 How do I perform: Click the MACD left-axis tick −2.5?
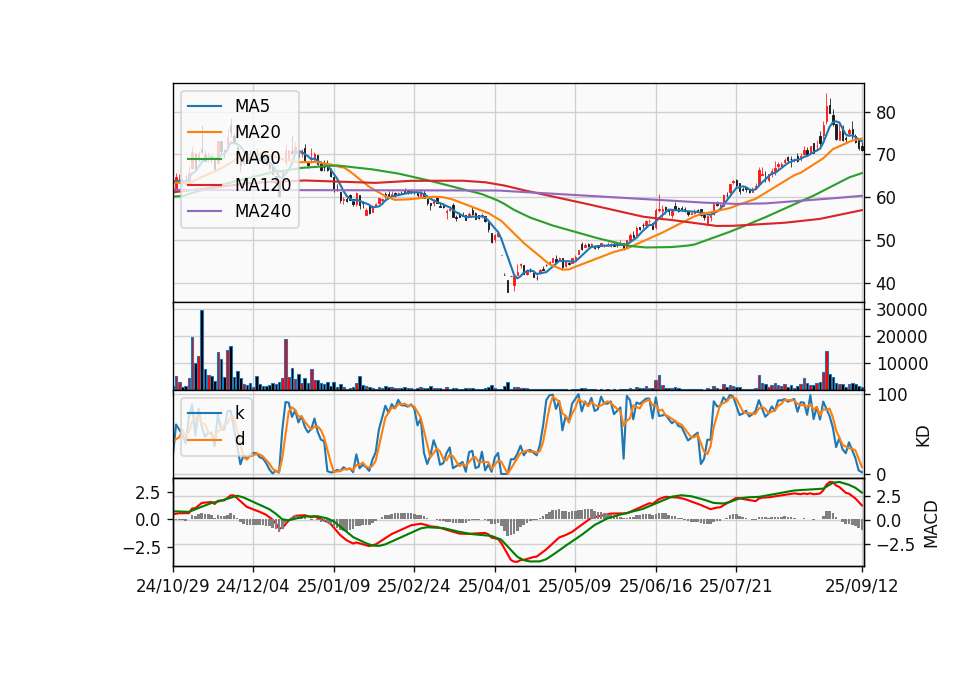pos(141,547)
